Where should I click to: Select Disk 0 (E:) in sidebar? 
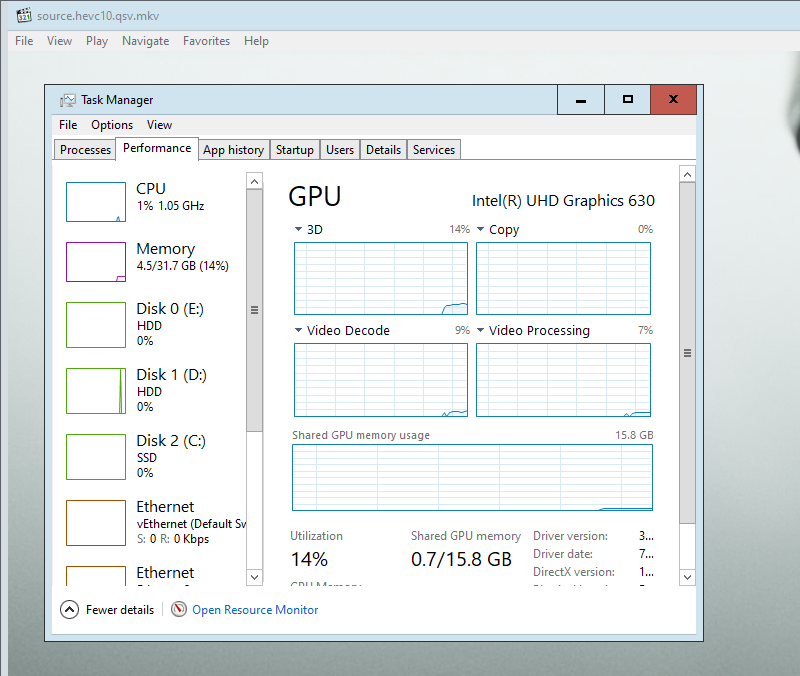tap(169, 309)
